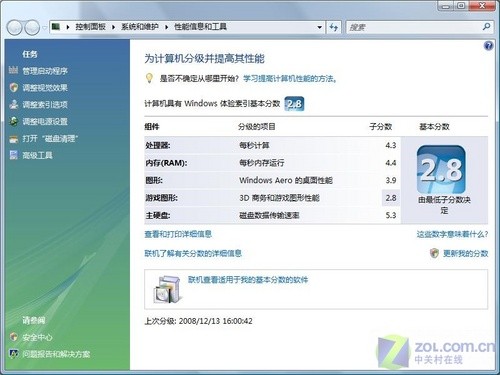Image resolution: width=500 pixels, height=375 pixels.
Task: Open the 打开"磁盘清理" task link
Action: 50,138
